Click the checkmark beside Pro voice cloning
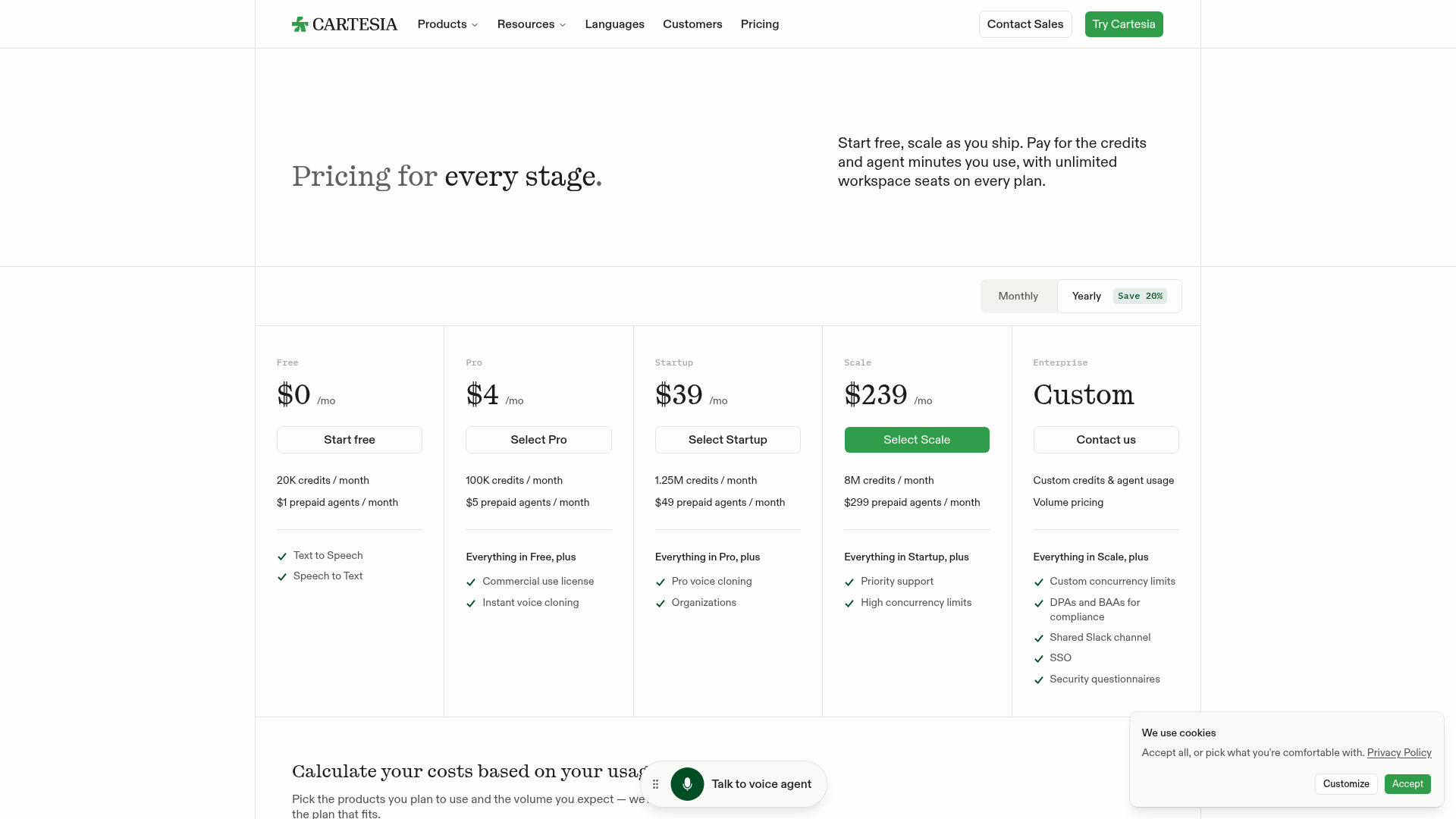This screenshot has height=819, width=1456. 660,582
